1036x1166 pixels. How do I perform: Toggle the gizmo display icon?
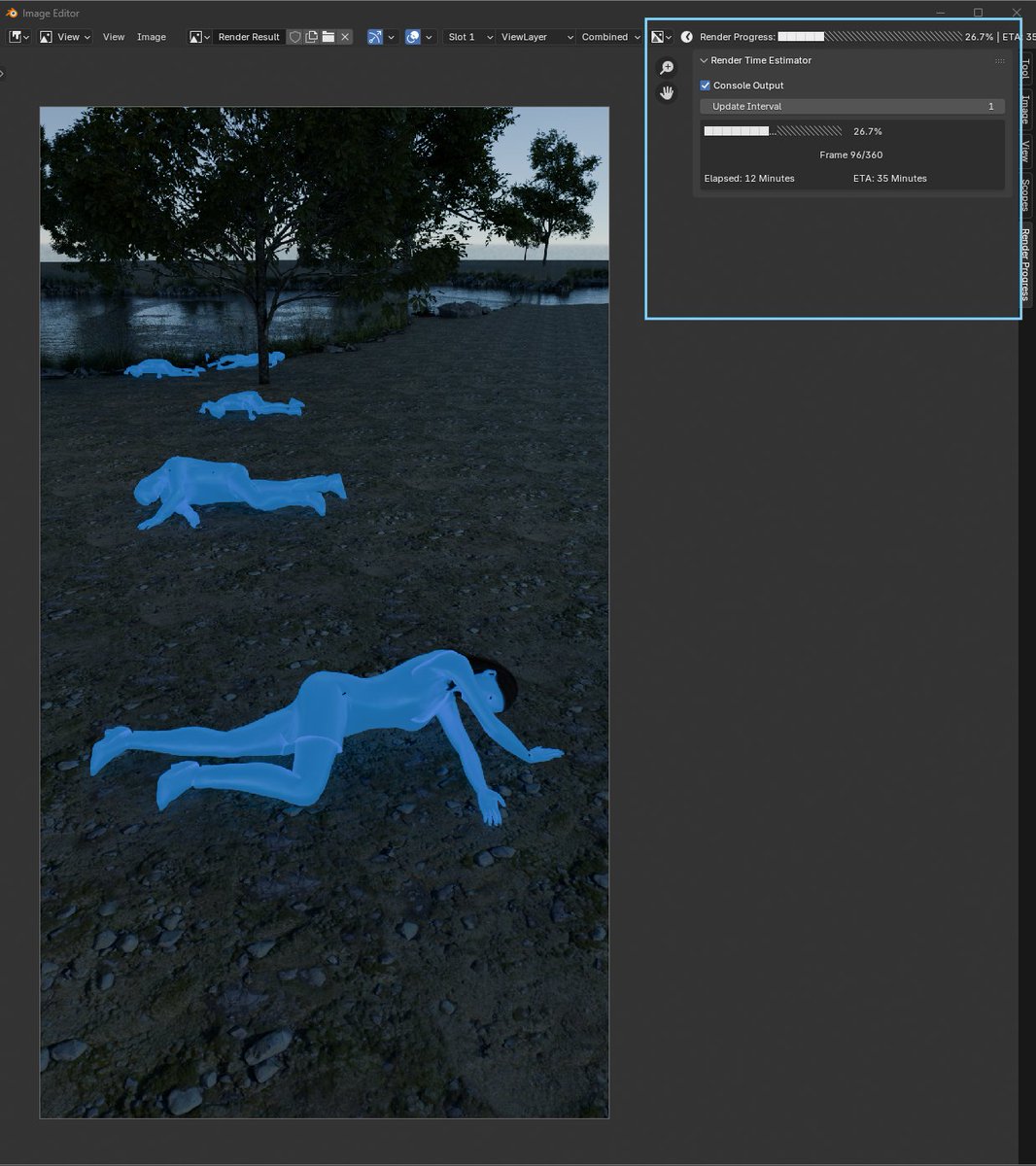375,37
